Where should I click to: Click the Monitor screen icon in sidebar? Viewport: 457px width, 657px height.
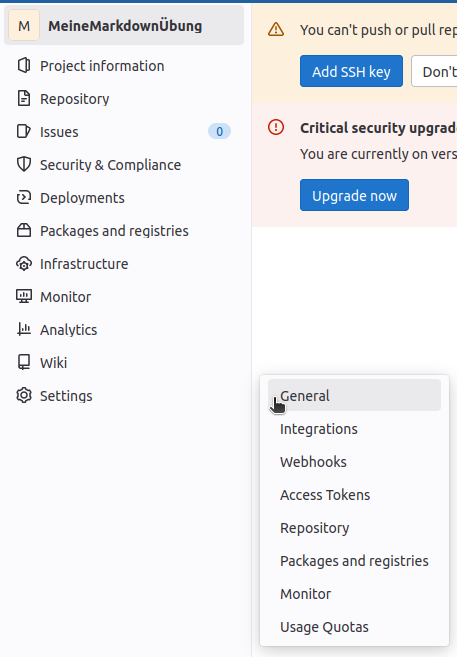(24, 297)
